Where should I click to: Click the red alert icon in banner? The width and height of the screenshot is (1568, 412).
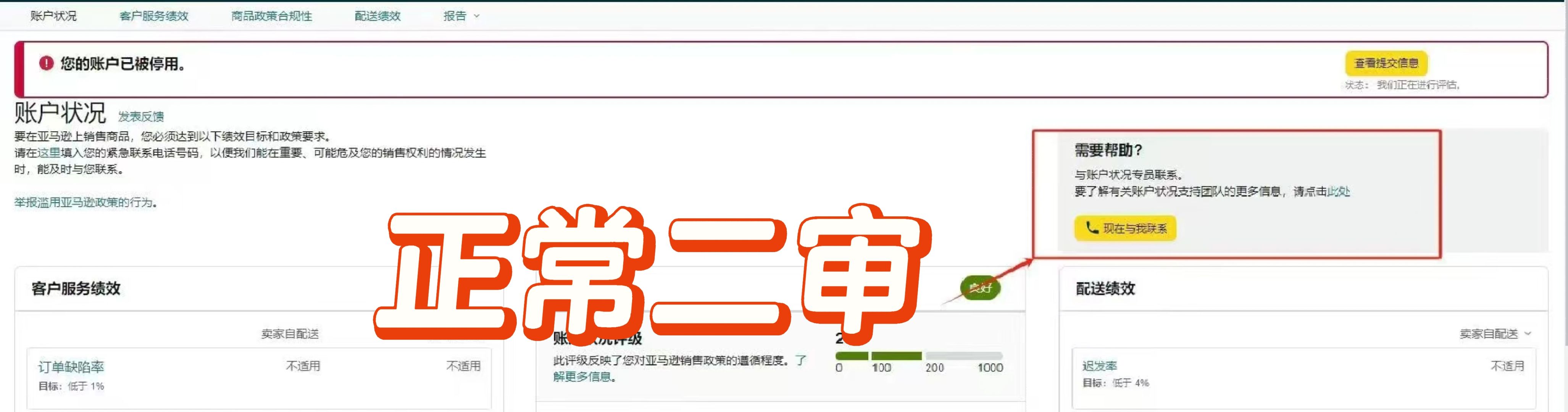click(x=46, y=63)
